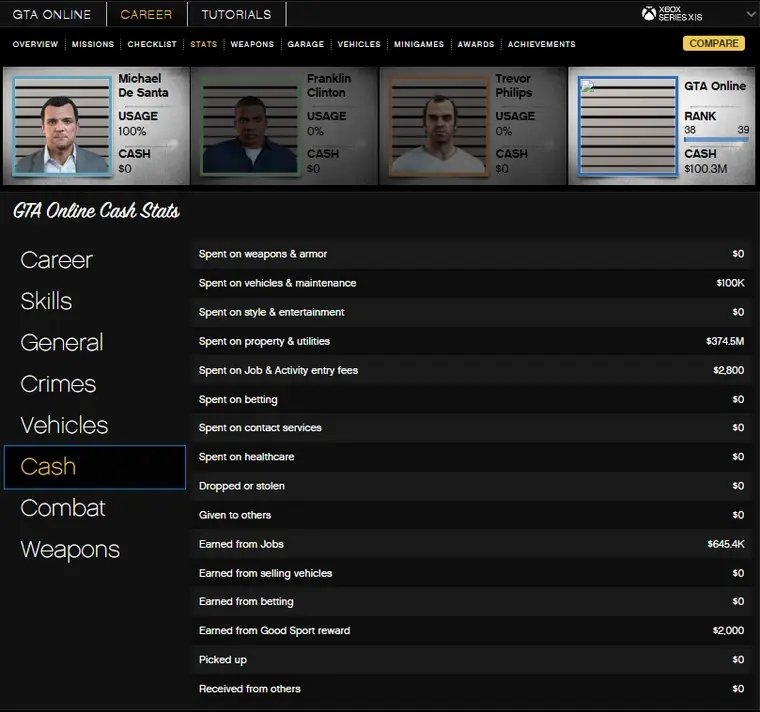The width and height of the screenshot is (760, 712).
Task: Navigate to the Weapons submenu
Action: pos(252,44)
